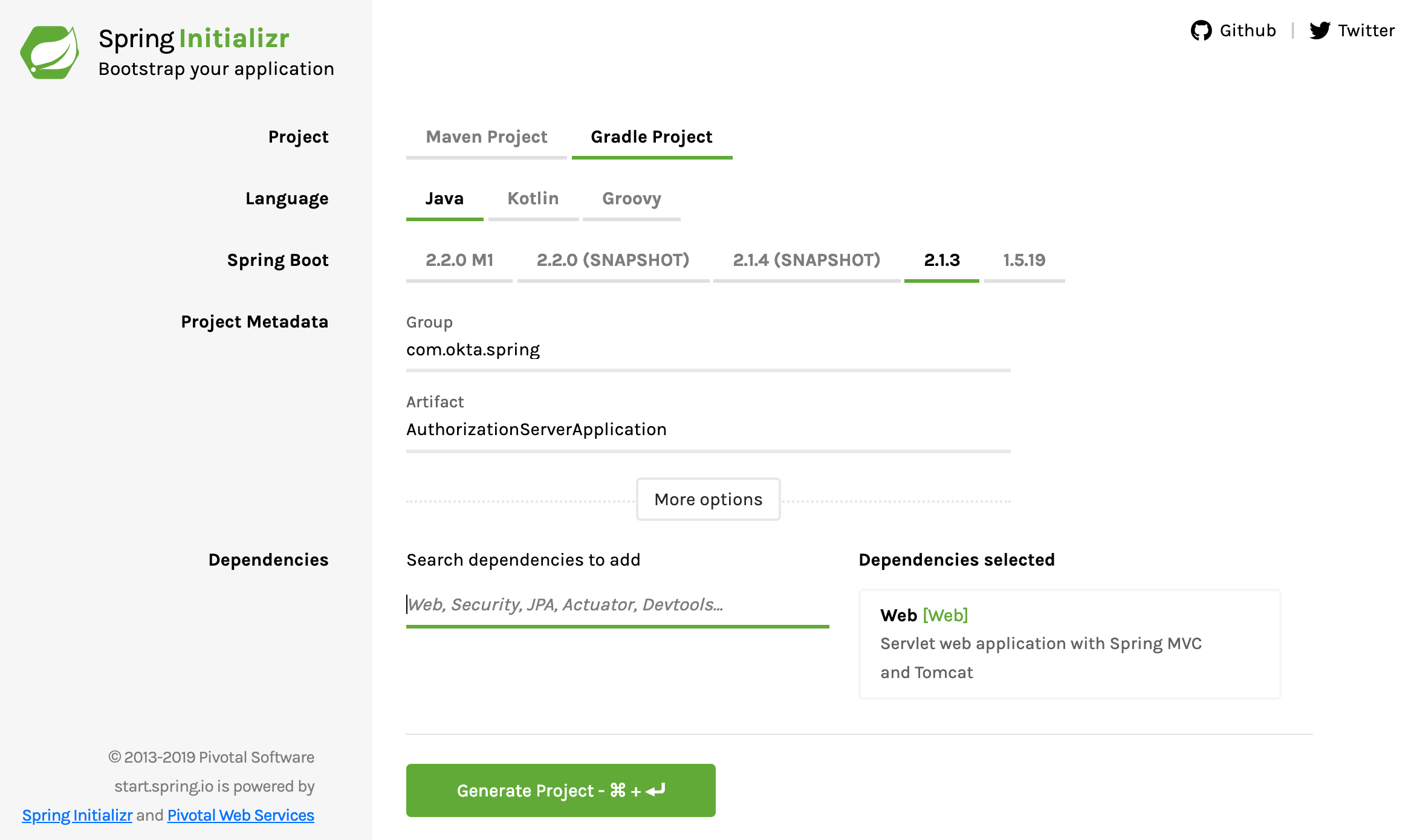1417x840 pixels.
Task: Select Spring Boot 2.1.4 (SNAPSHOT) version
Action: click(806, 260)
